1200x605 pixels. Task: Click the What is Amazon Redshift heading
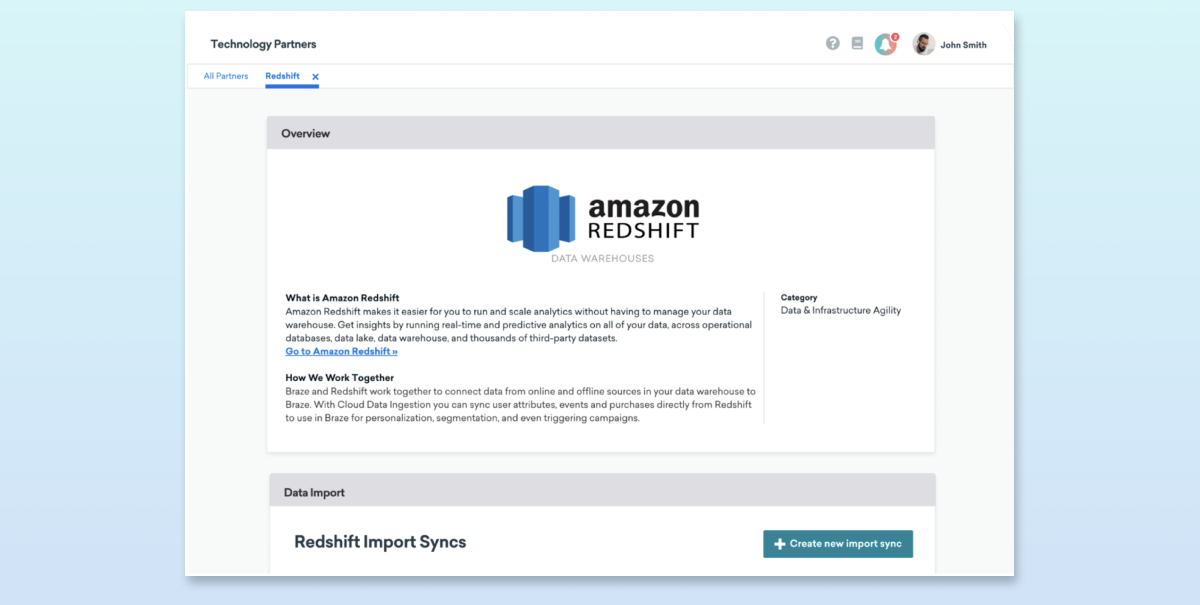[342, 298]
